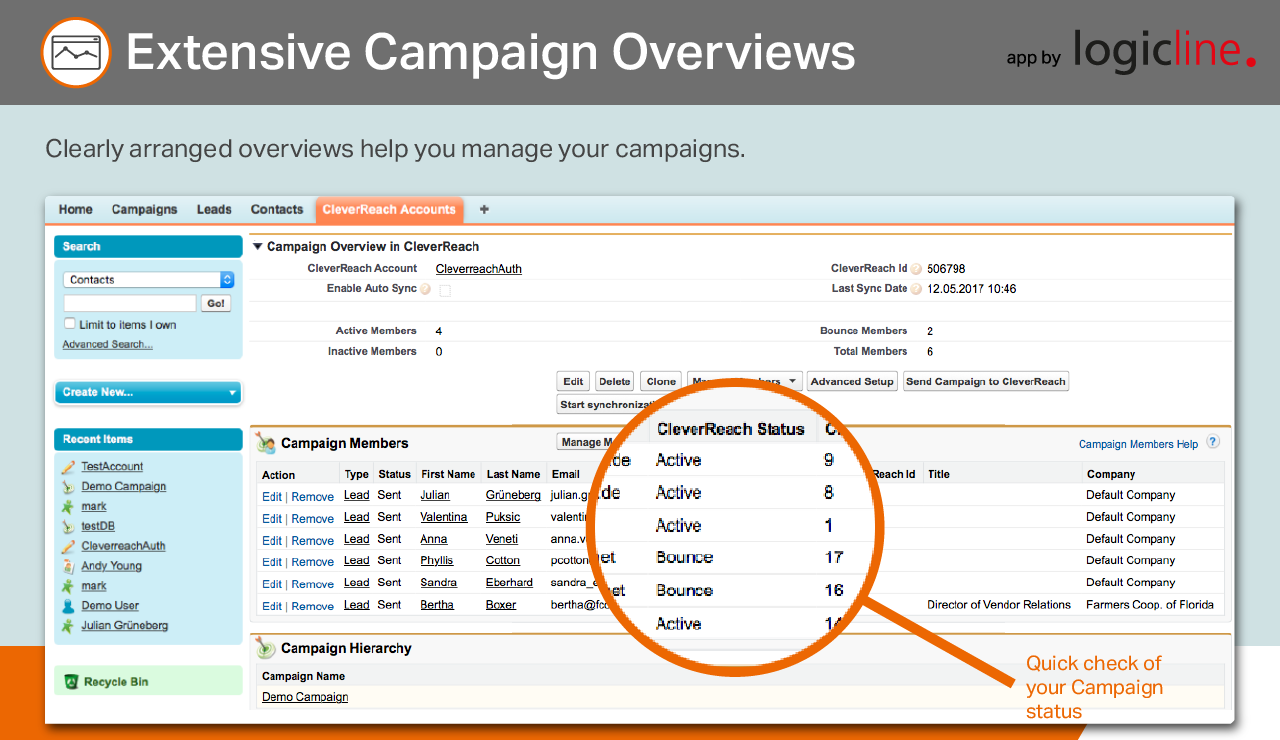Click the Campaign Hierarchy target icon

point(266,647)
